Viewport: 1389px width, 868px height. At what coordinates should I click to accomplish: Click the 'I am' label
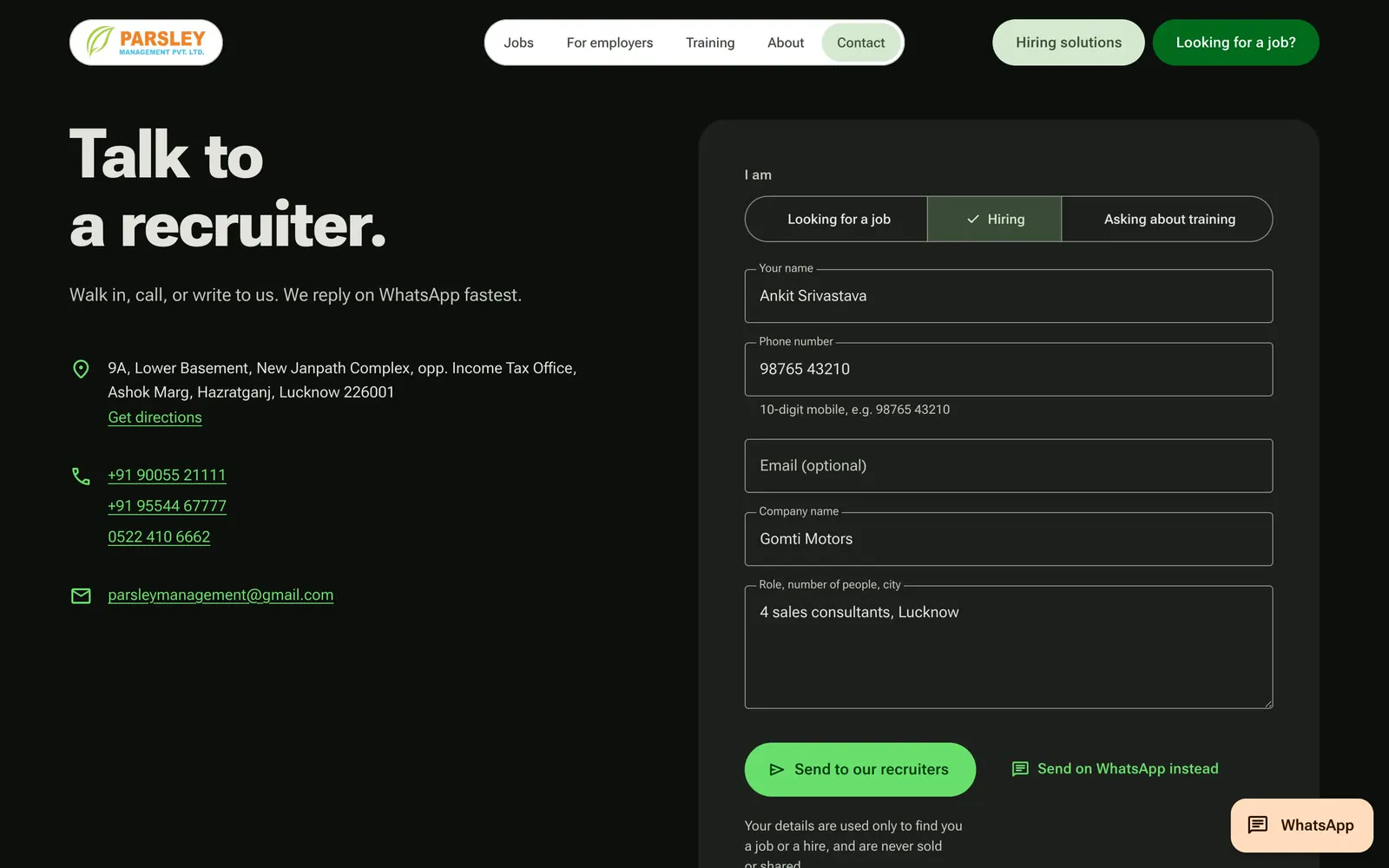(x=758, y=175)
